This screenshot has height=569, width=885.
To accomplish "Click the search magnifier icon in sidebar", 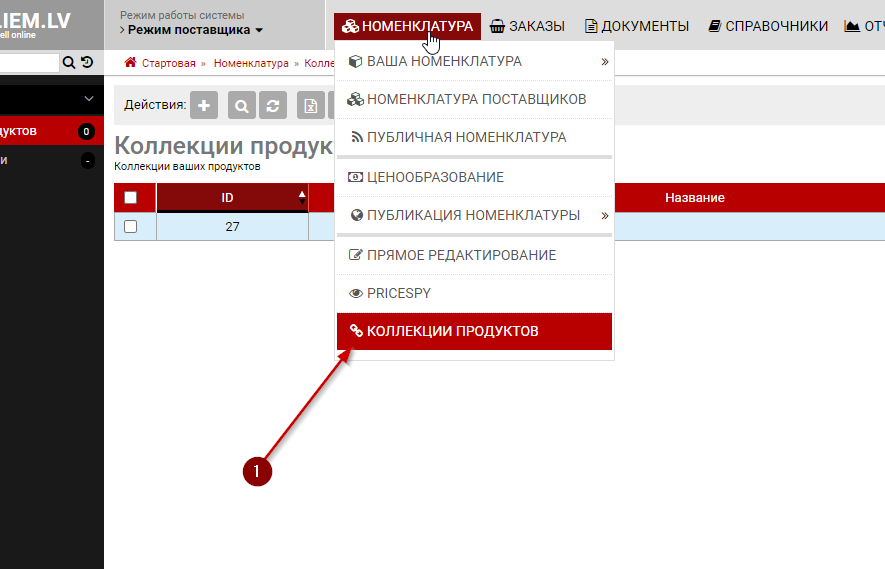I will pyautogui.click(x=69, y=62).
